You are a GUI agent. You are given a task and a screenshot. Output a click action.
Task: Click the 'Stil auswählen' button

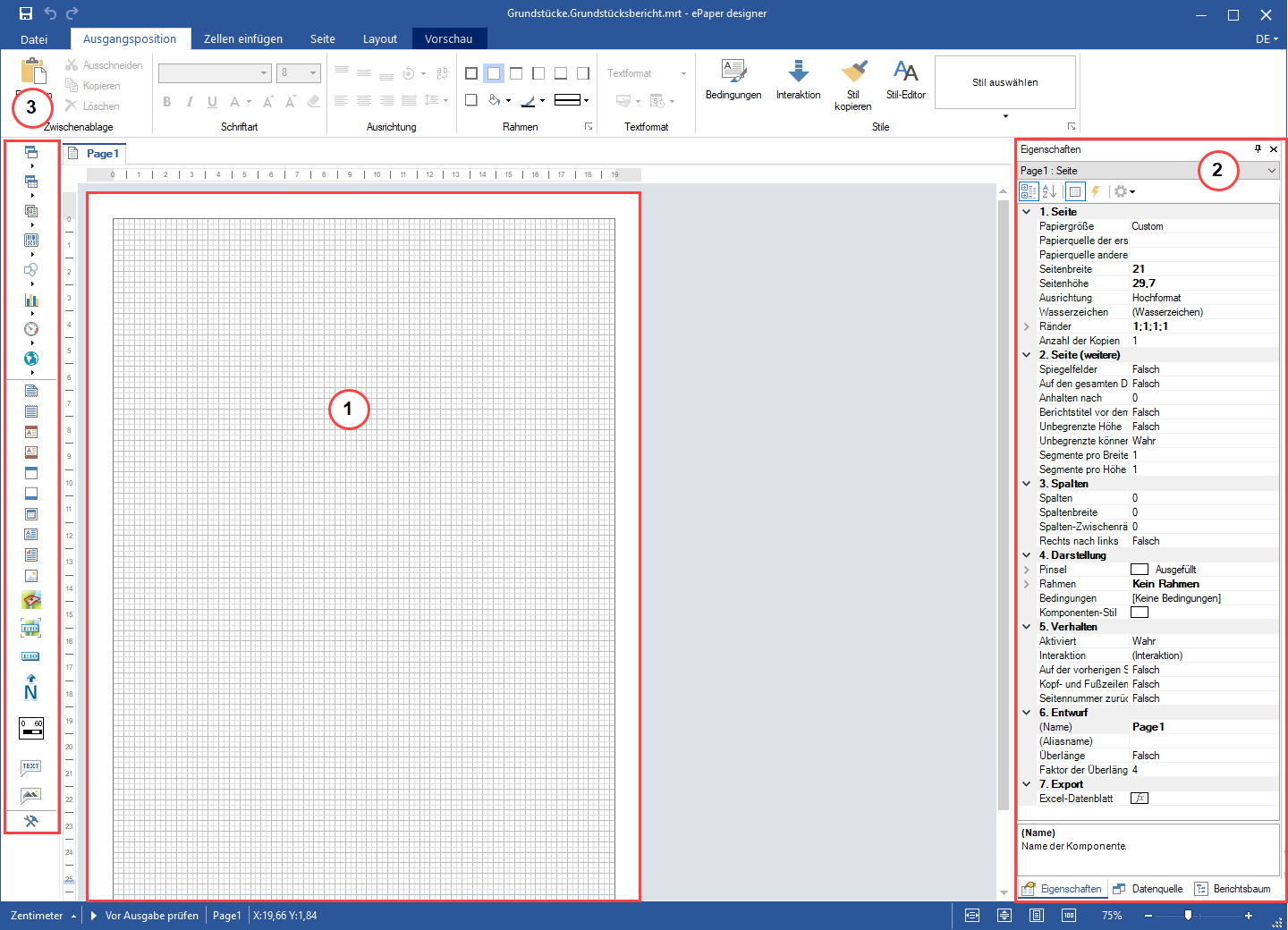coord(1004,81)
